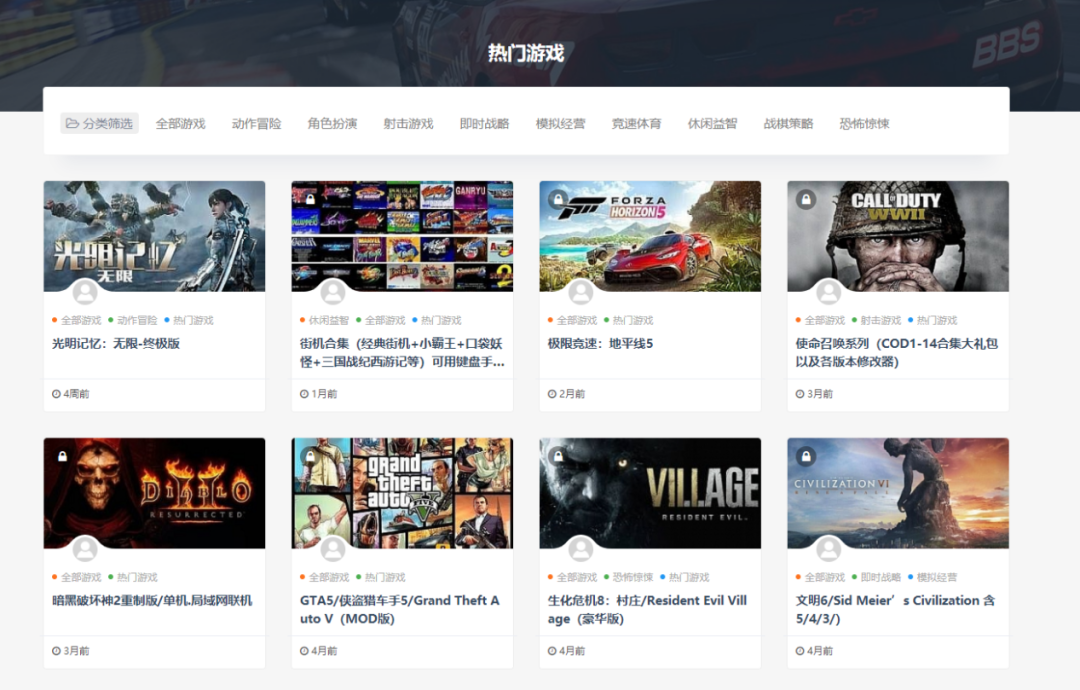The height and width of the screenshot is (690, 1080).
Task: Open the 街机合集 game title link
Action: pos(402,353)
